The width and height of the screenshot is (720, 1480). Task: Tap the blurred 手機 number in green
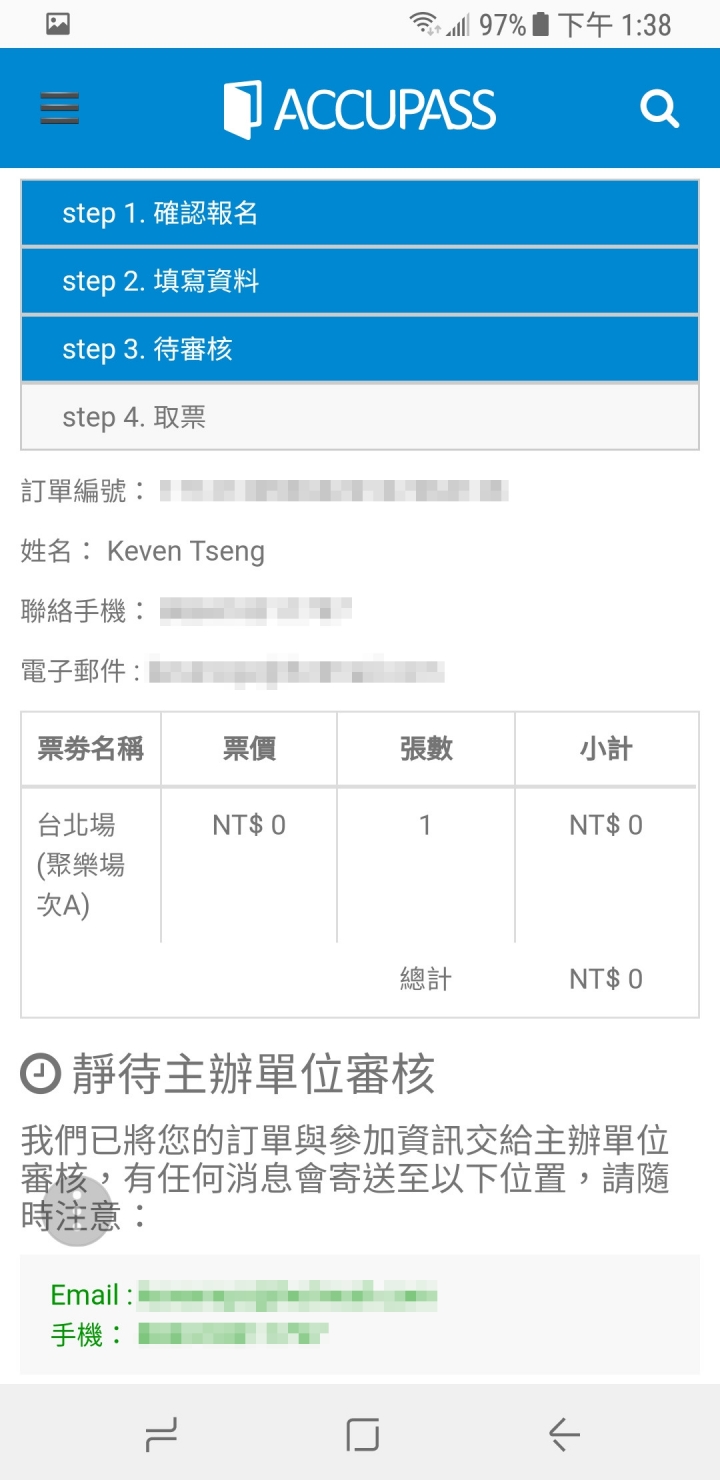(234, 1334)
